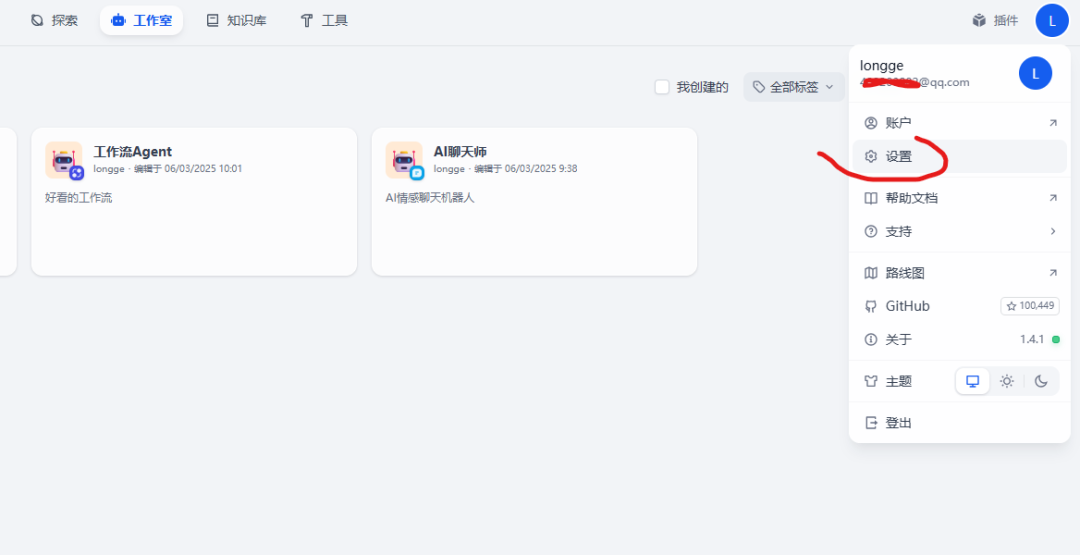Click the longge username in menu
The image size is (1080, 555).
(881, 66)
